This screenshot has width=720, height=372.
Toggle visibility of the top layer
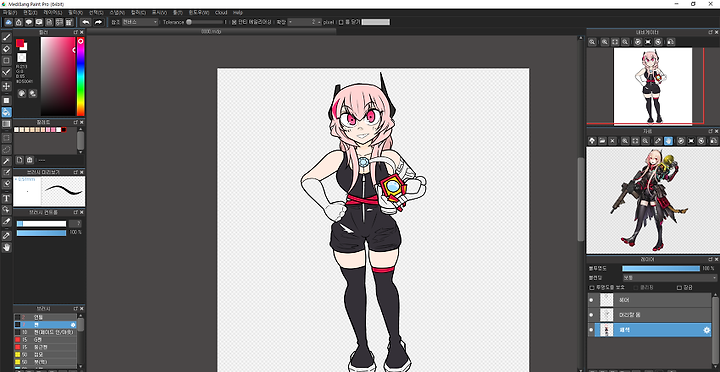pyautogui.click(x=591, y=300)
